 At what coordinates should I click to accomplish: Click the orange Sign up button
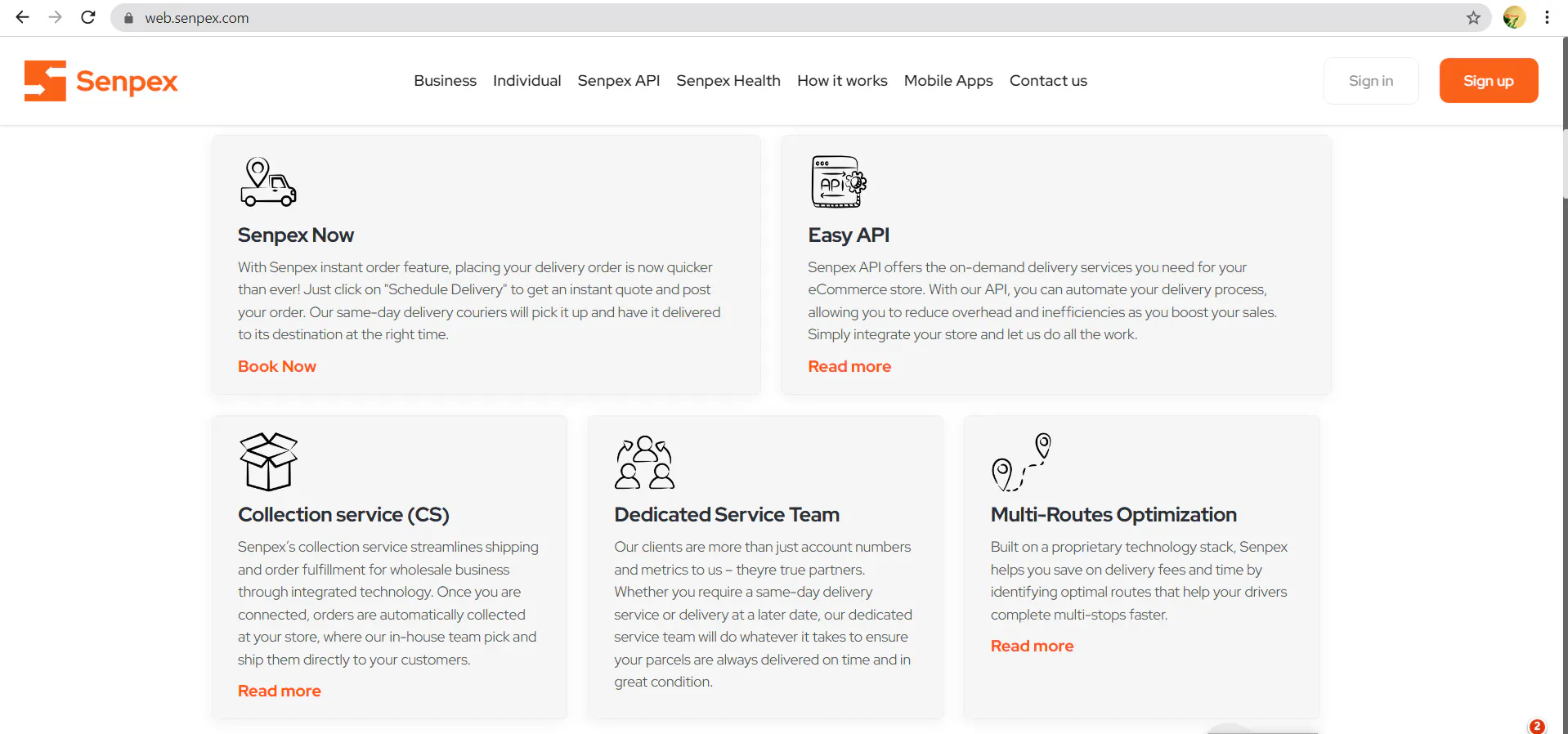(1489, 81)
